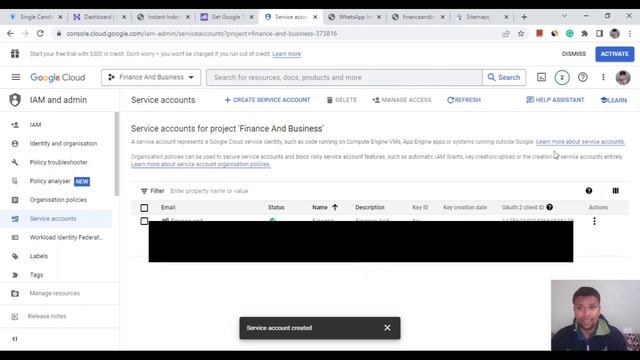Open Learn more about service accounts link

pos(580,142)
